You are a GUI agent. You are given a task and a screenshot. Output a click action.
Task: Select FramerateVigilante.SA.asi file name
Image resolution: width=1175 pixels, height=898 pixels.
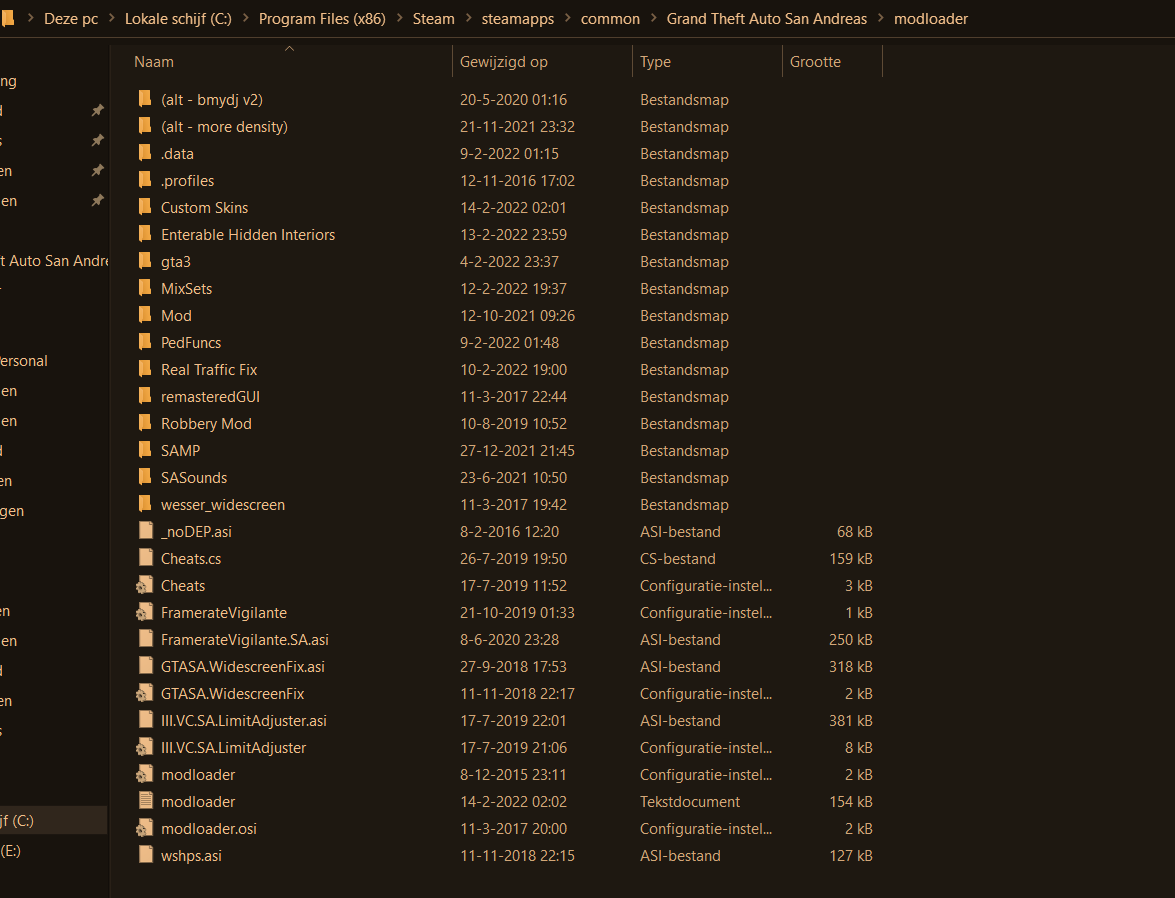(245, 639)
